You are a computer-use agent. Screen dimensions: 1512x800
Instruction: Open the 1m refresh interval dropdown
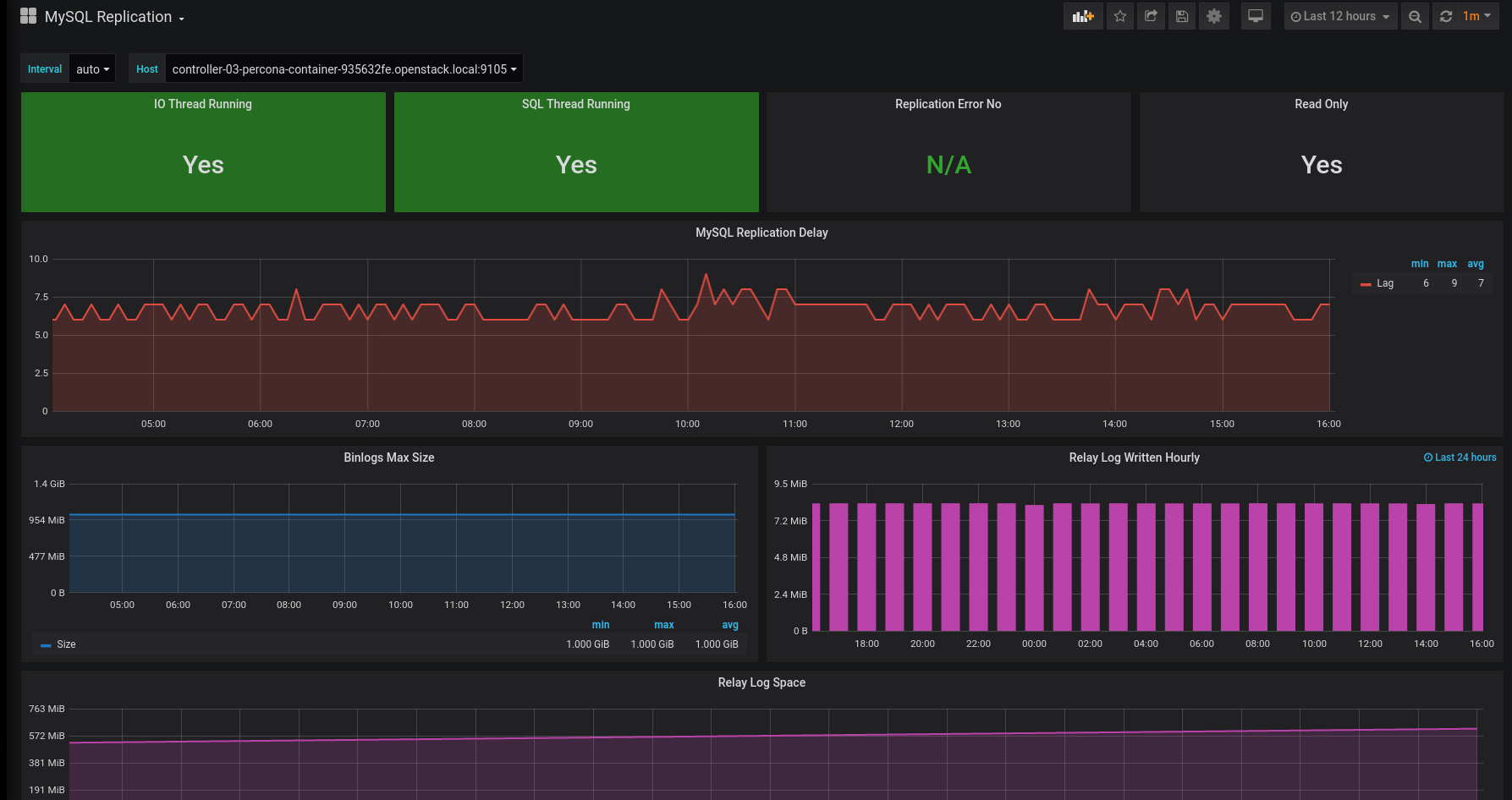pyautogui.click(x=1477, y=16)
